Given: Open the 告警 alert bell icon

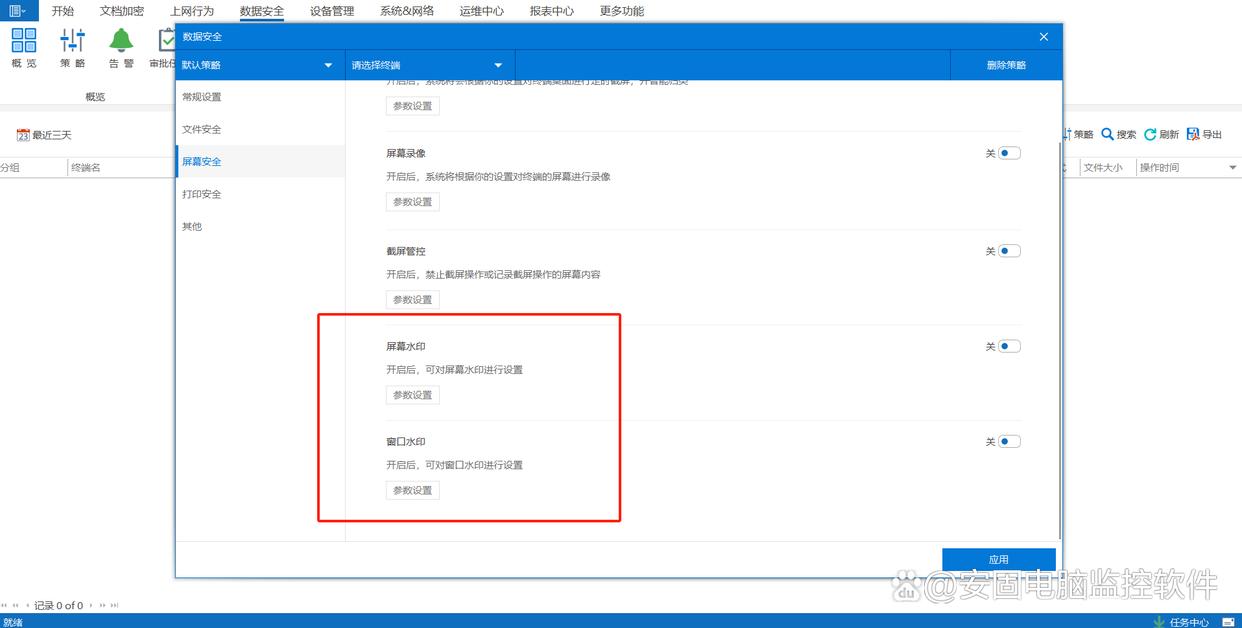Looking at the screenshot, I should pos(121,41).
